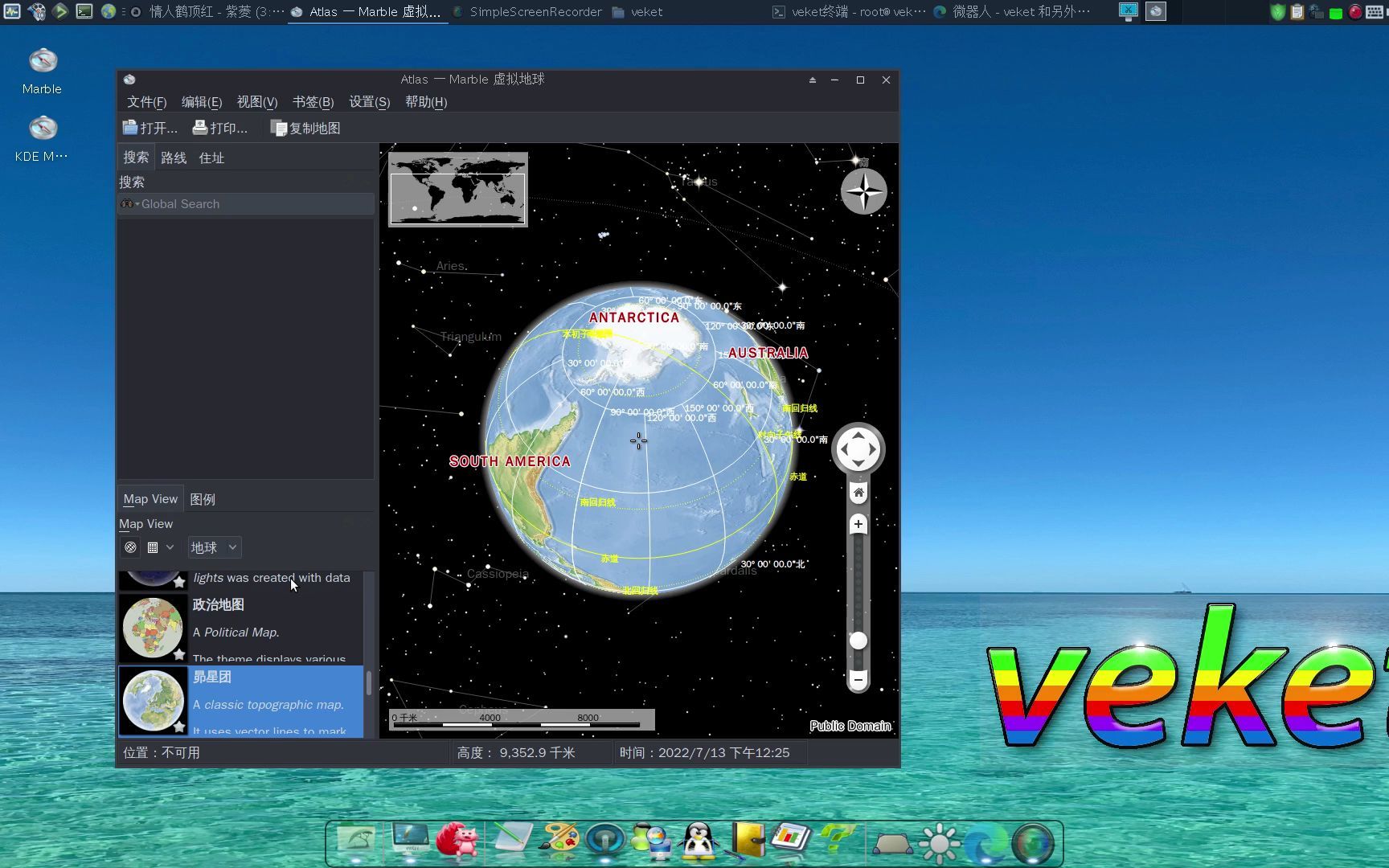Switch to the 住址 tab
The image size is (1389, 868).
click(211, 158)
